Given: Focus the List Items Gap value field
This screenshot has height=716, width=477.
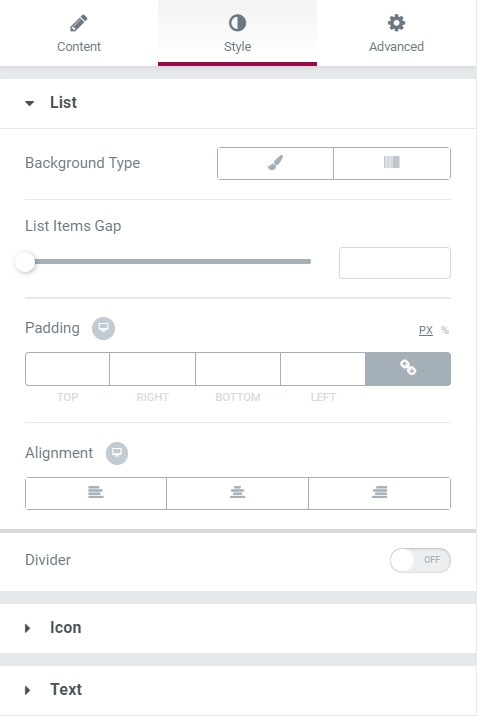Looking at the screenshot, I should tap(395, 263).
